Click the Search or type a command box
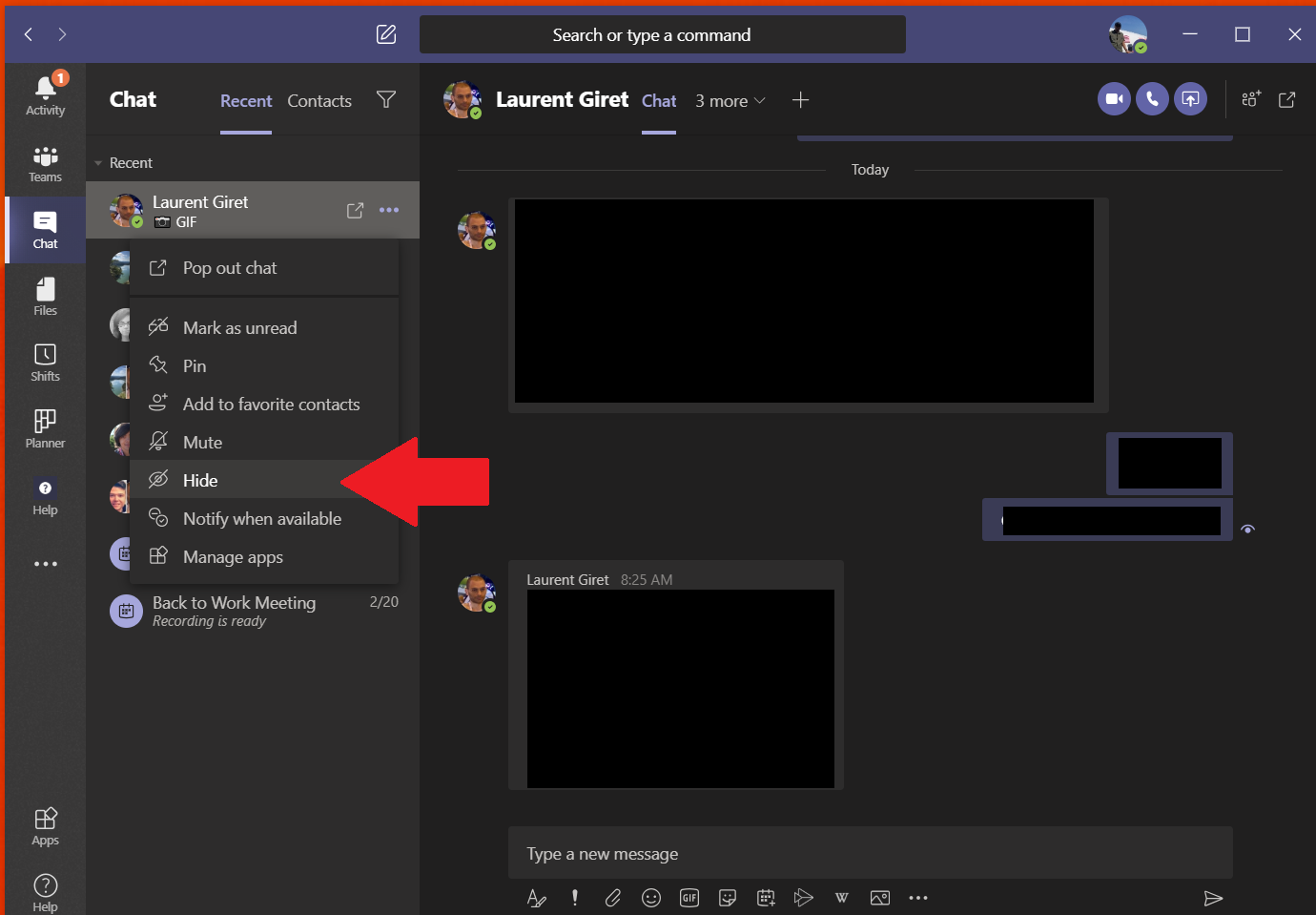 pyautogui.click(x=663, y=34)
